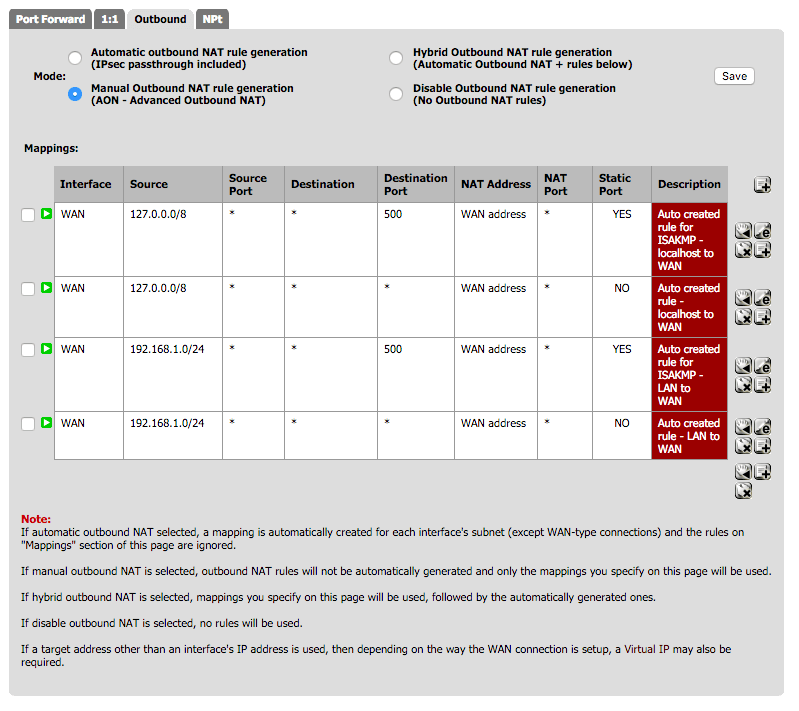Click the Destination Port column header

[416, 185]
